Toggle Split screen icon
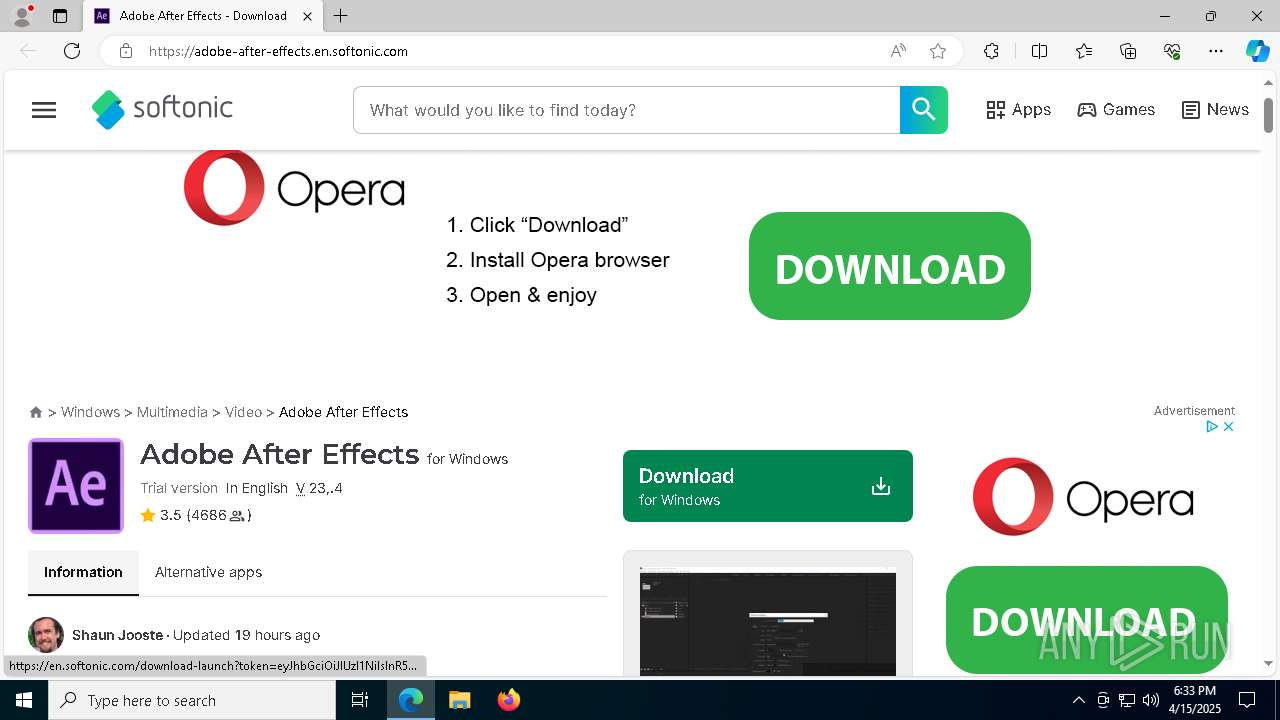 [x=1039, y=51]
